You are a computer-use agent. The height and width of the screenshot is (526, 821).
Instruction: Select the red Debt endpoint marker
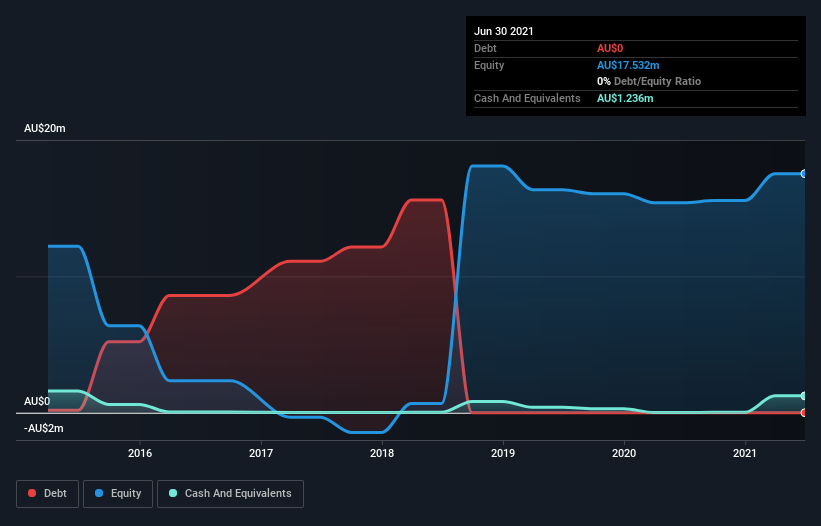[804, 412]
